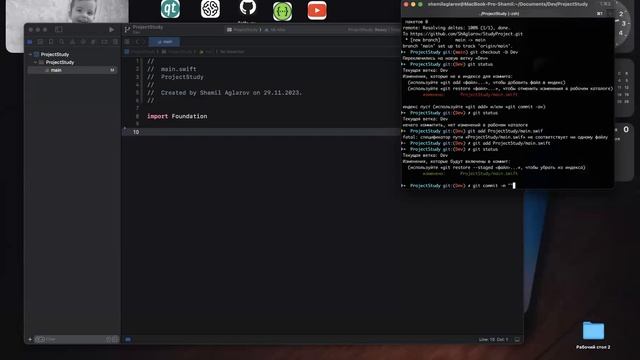Image resolution: width=640 pixels, height=360 pixels.
Task: Click the git checkout -b Dev line
Action: [x=460, y=52]
